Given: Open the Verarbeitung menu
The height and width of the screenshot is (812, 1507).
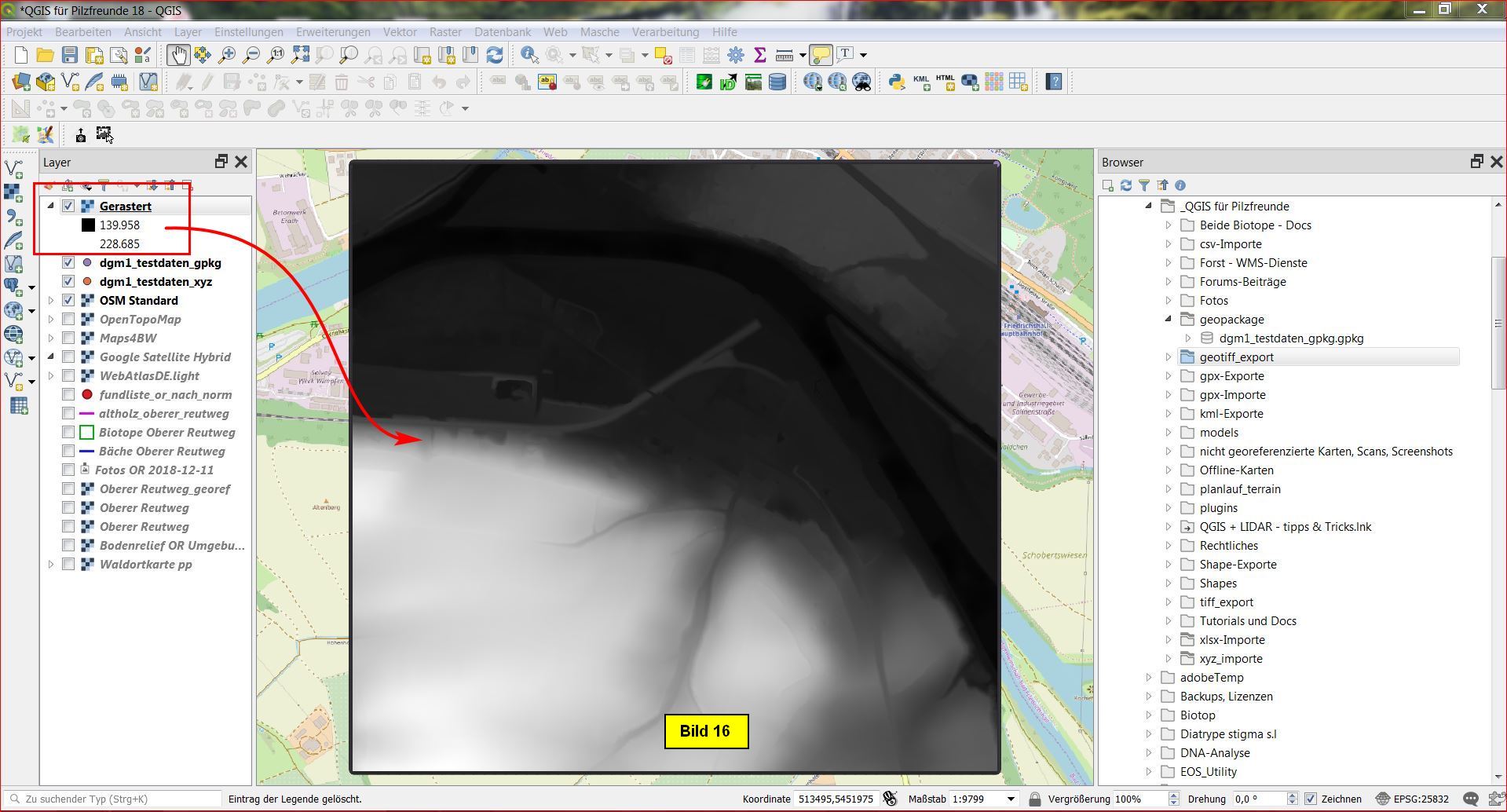Looking at the screenshot, I should 664,32.
